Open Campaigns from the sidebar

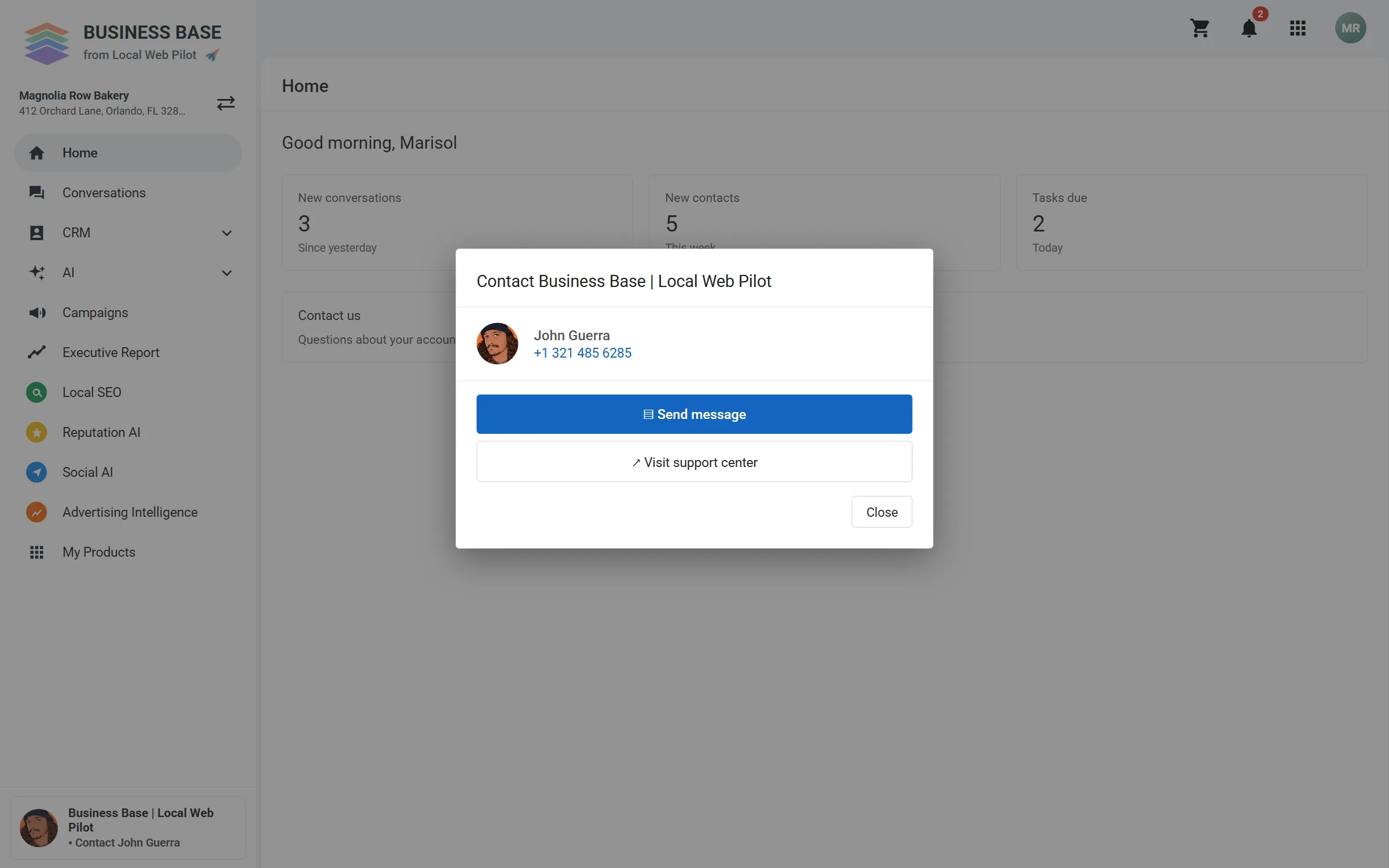click(x=128, y=312)
